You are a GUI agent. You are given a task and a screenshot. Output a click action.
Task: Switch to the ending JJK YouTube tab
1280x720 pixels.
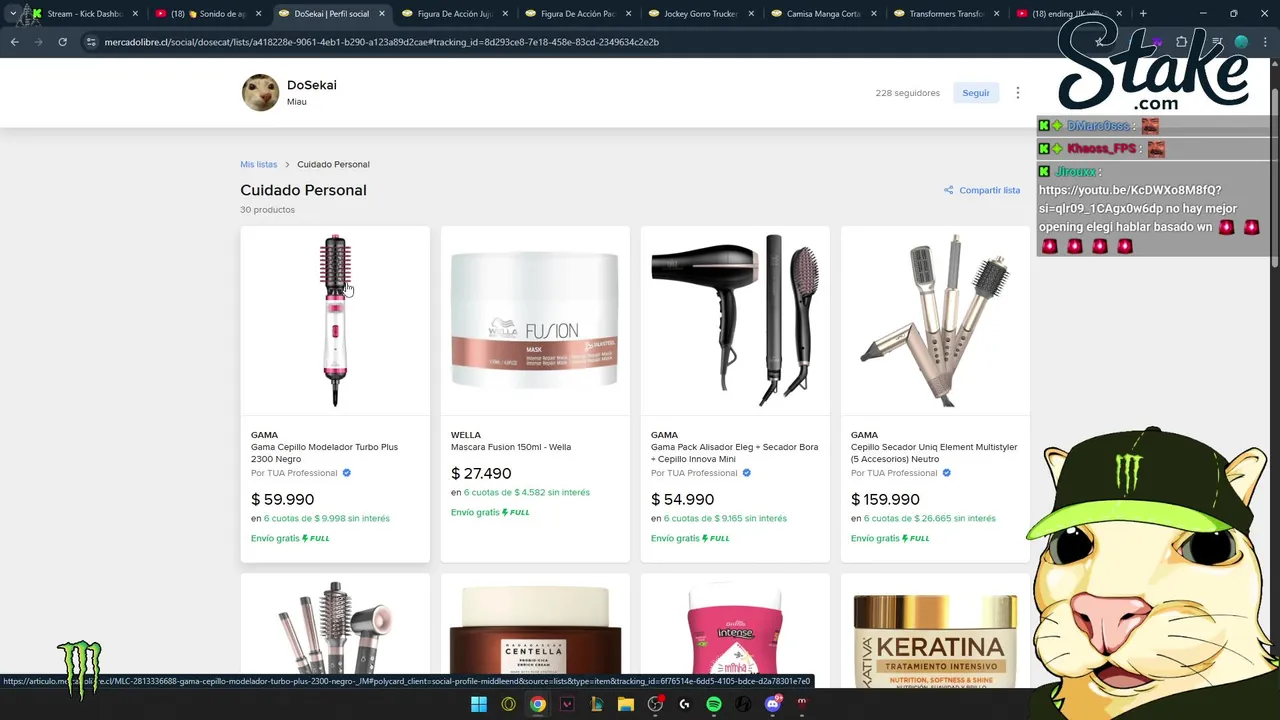[1069, 14]
